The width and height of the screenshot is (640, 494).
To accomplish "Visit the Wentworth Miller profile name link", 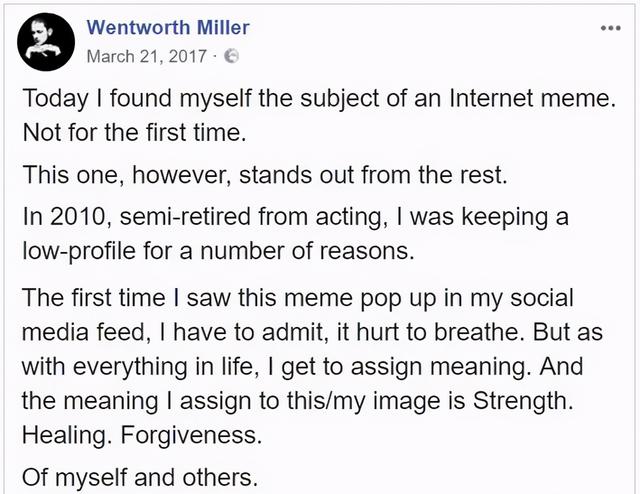I will point(168,27).
